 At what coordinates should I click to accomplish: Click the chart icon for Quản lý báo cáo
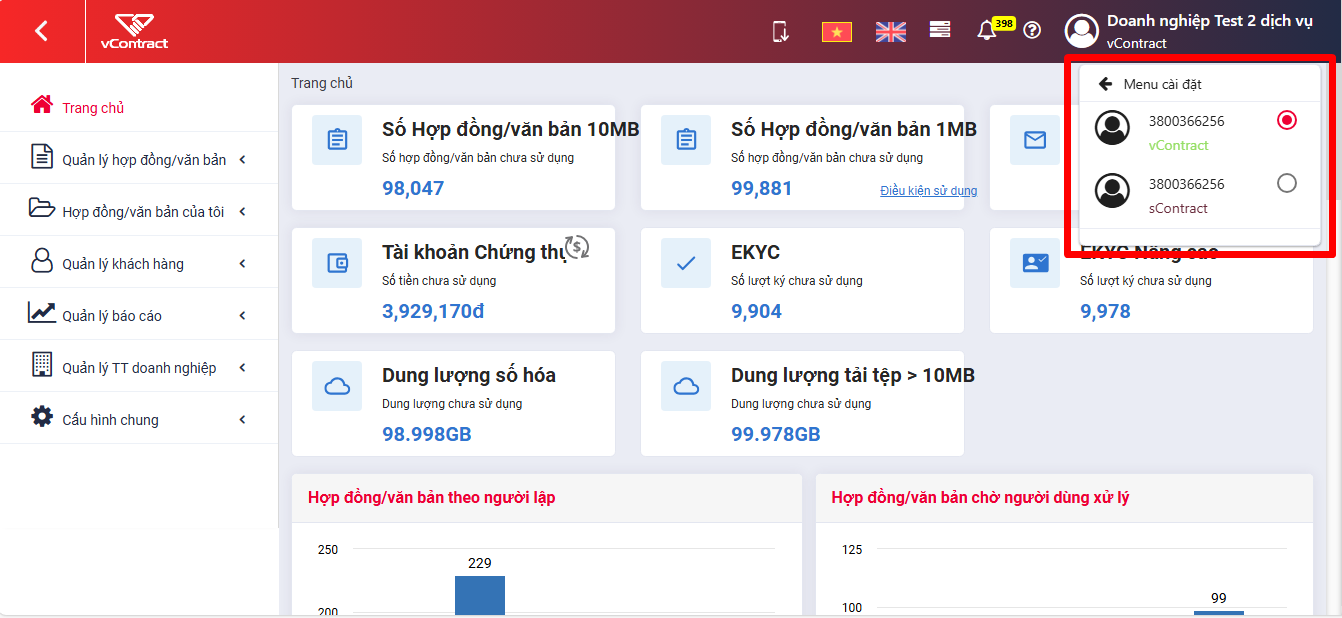coord(42,312)
